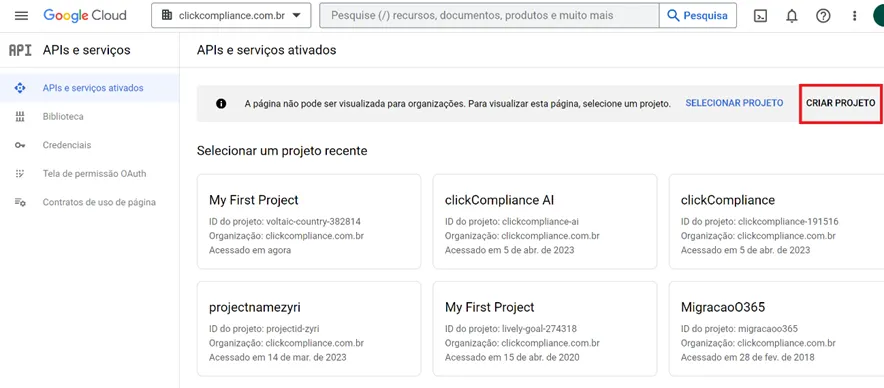Choose the projectnamezyri project card

click(309, 329)
